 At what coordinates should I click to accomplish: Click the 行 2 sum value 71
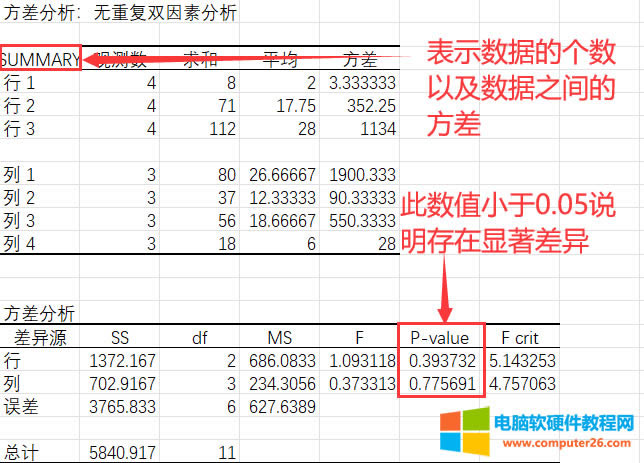click(227, 106)
